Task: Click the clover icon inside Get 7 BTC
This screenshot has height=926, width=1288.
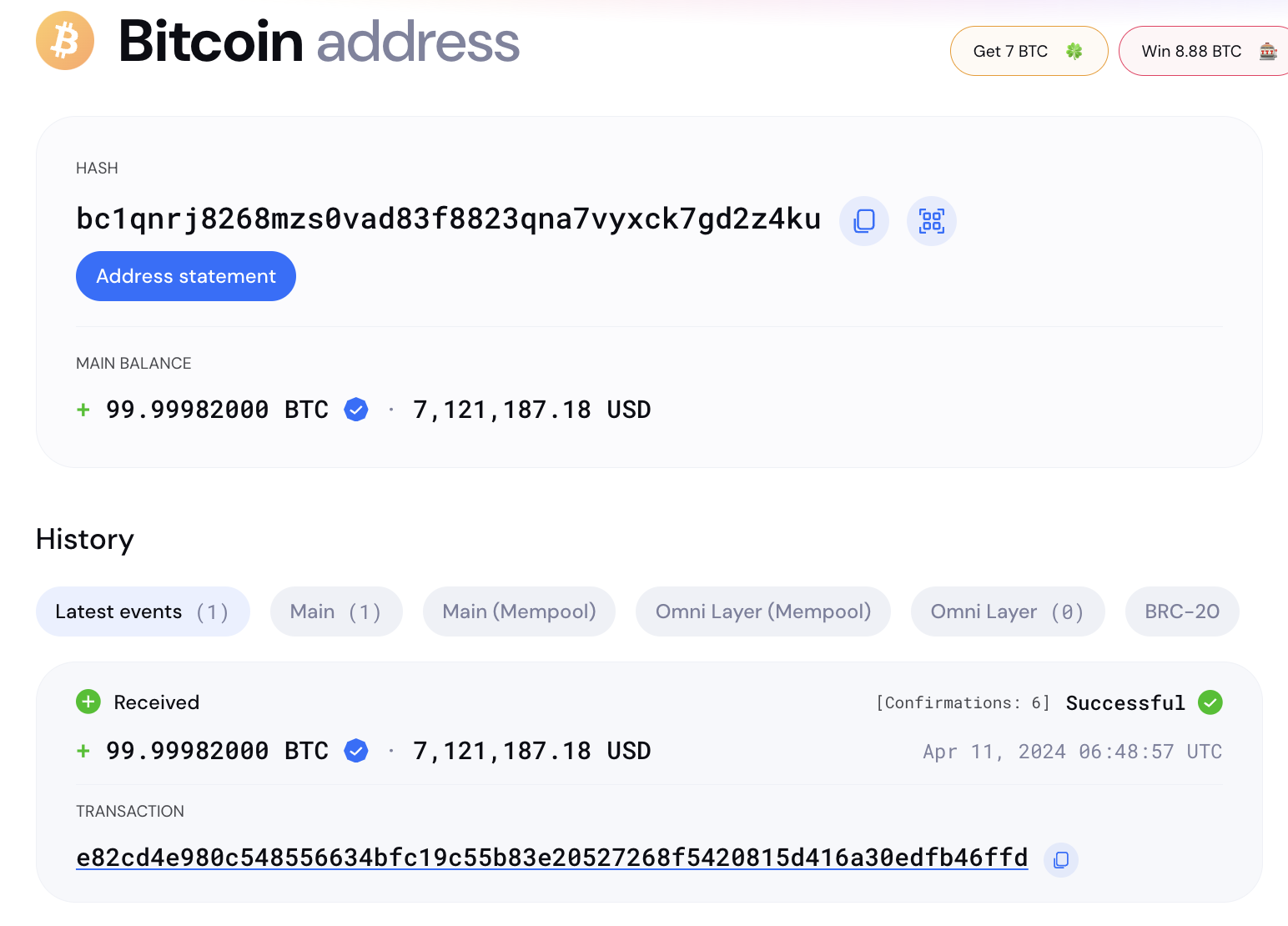Action: (x=1076, y=51)
